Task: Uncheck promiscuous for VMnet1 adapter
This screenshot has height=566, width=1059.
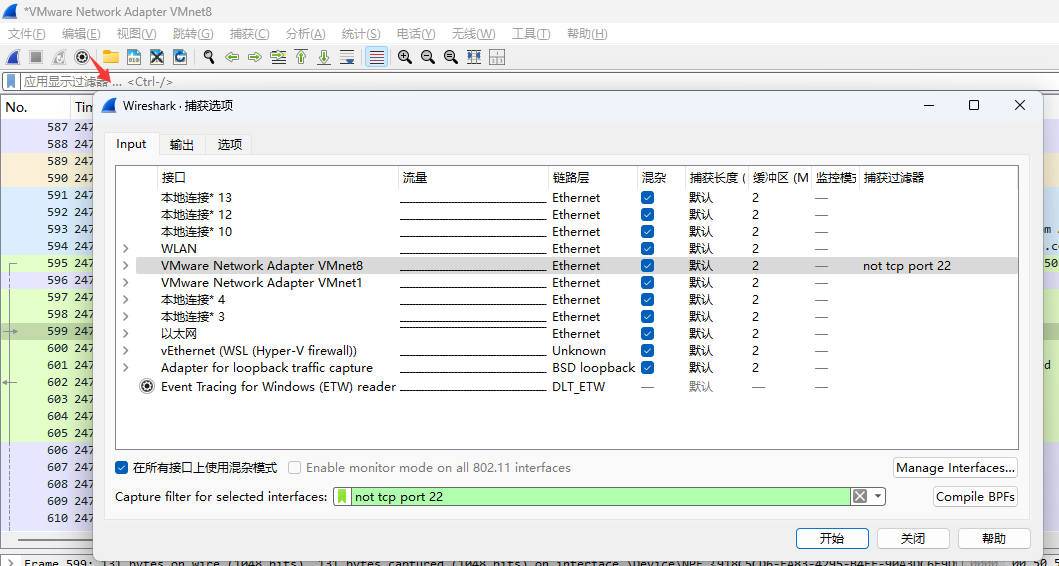Action: tap(647, 282)
